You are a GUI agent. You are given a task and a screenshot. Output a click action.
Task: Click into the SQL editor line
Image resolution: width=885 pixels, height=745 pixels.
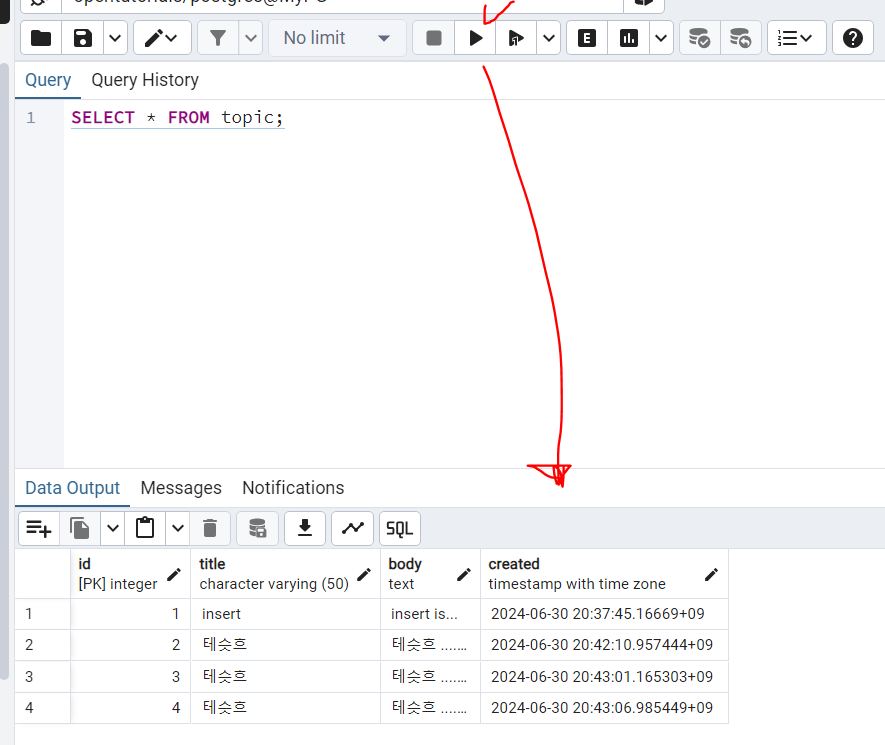177,117
